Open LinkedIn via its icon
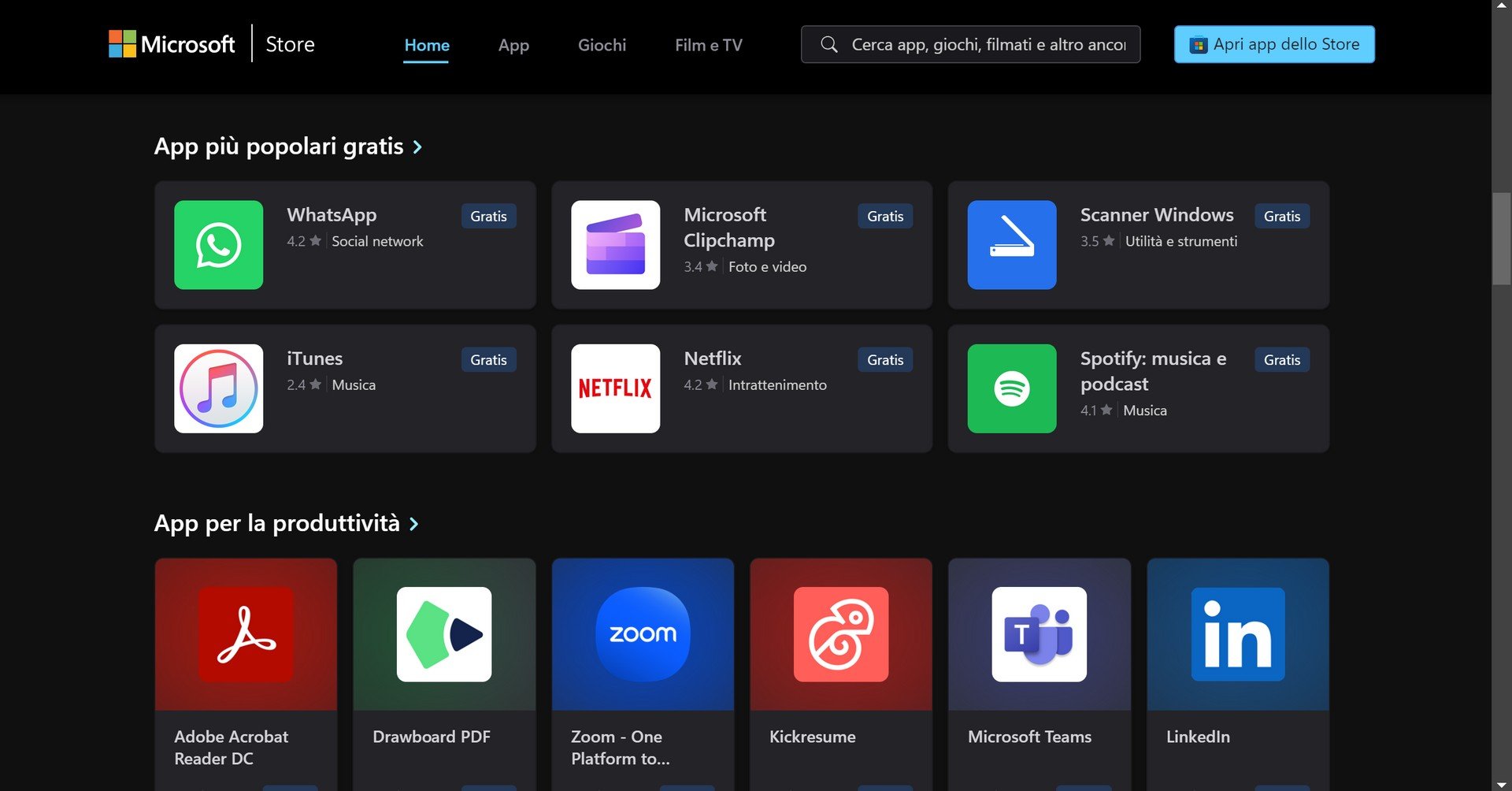Viewport: 1512px width, 791px height. tap(1237, 633)
